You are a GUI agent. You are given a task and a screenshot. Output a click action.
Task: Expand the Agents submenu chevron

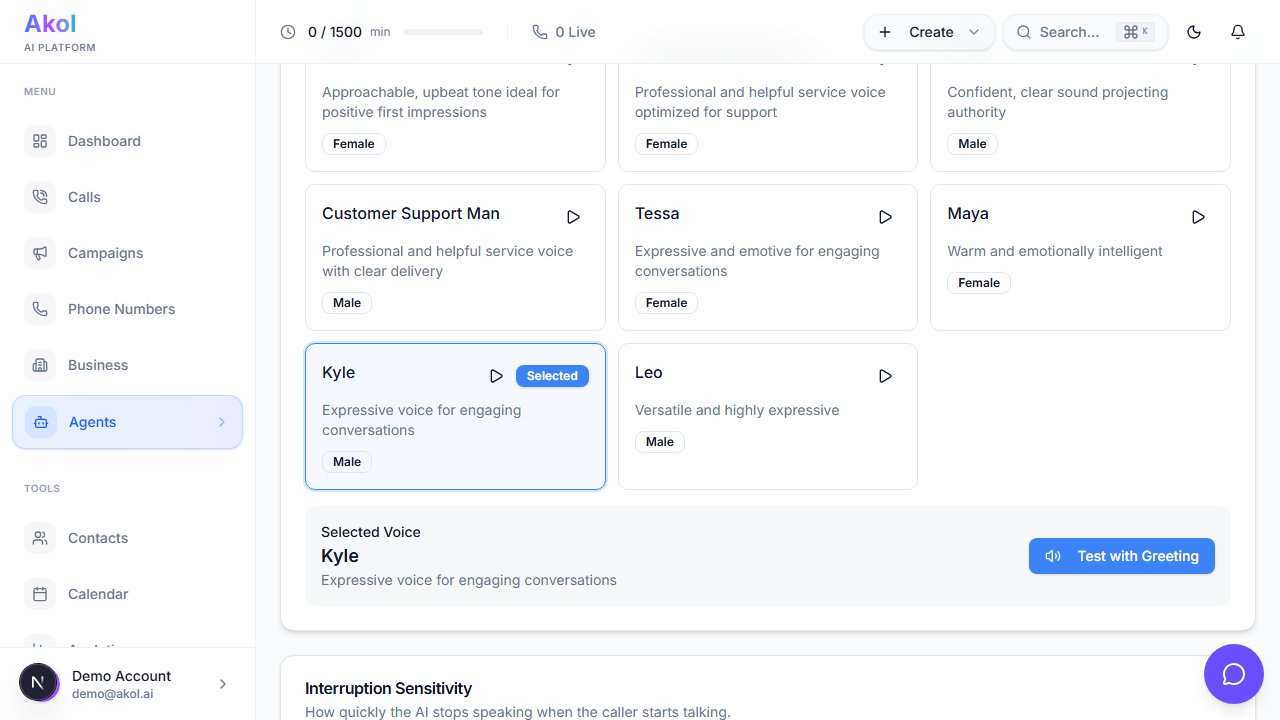point(222,422)
